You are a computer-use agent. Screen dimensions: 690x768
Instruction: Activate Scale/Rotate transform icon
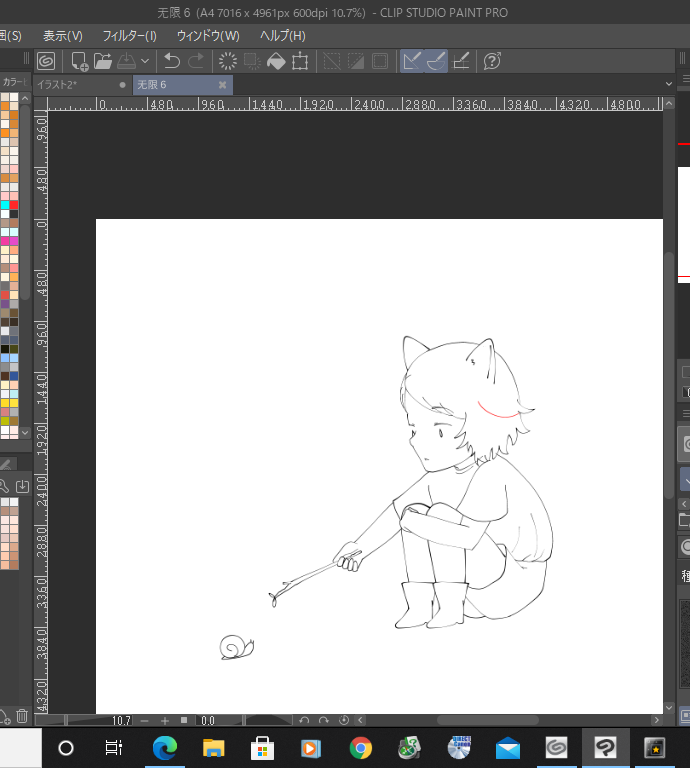300,61
